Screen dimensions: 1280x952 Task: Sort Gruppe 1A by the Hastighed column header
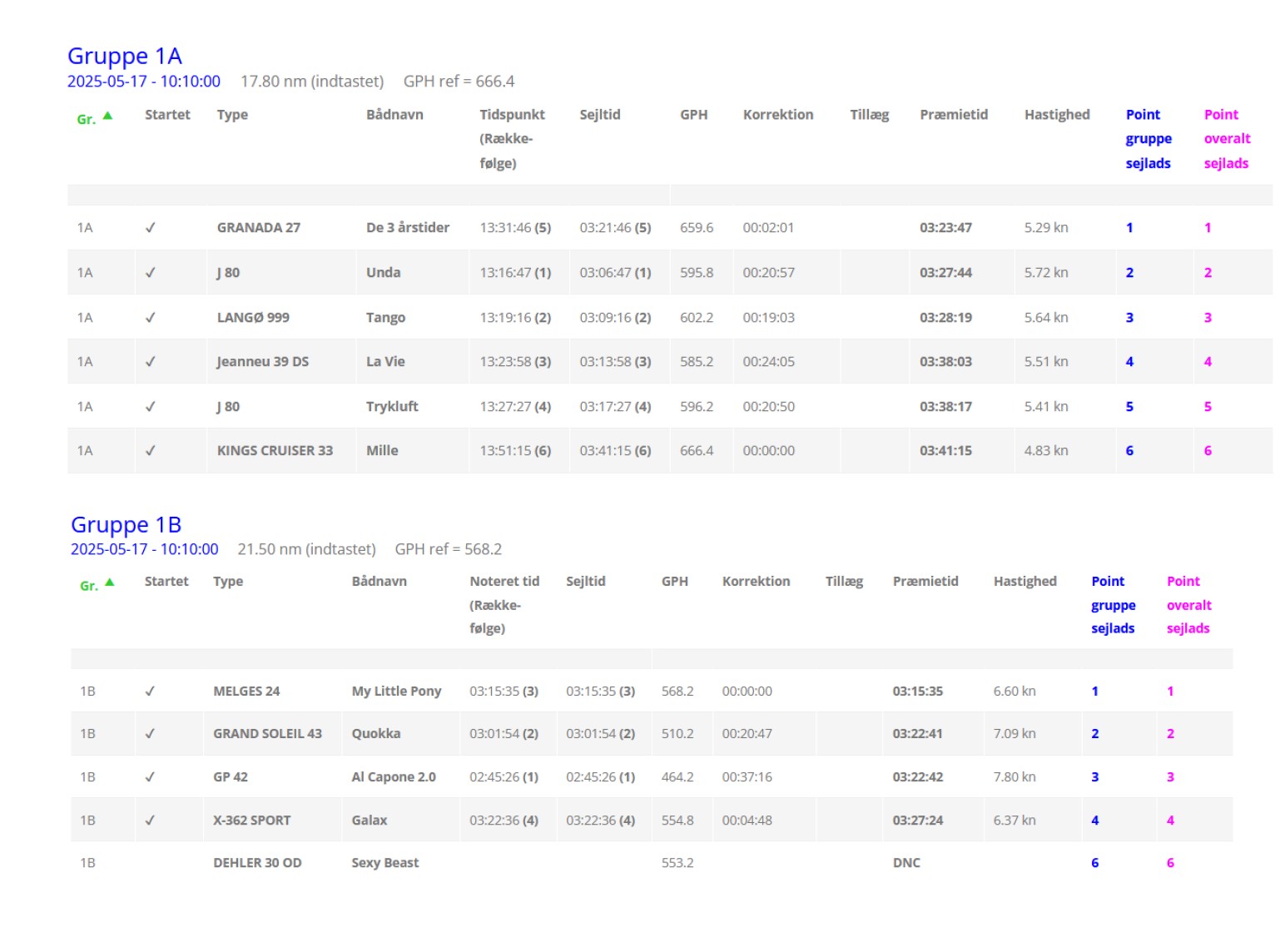click(x=1056, y=115)
